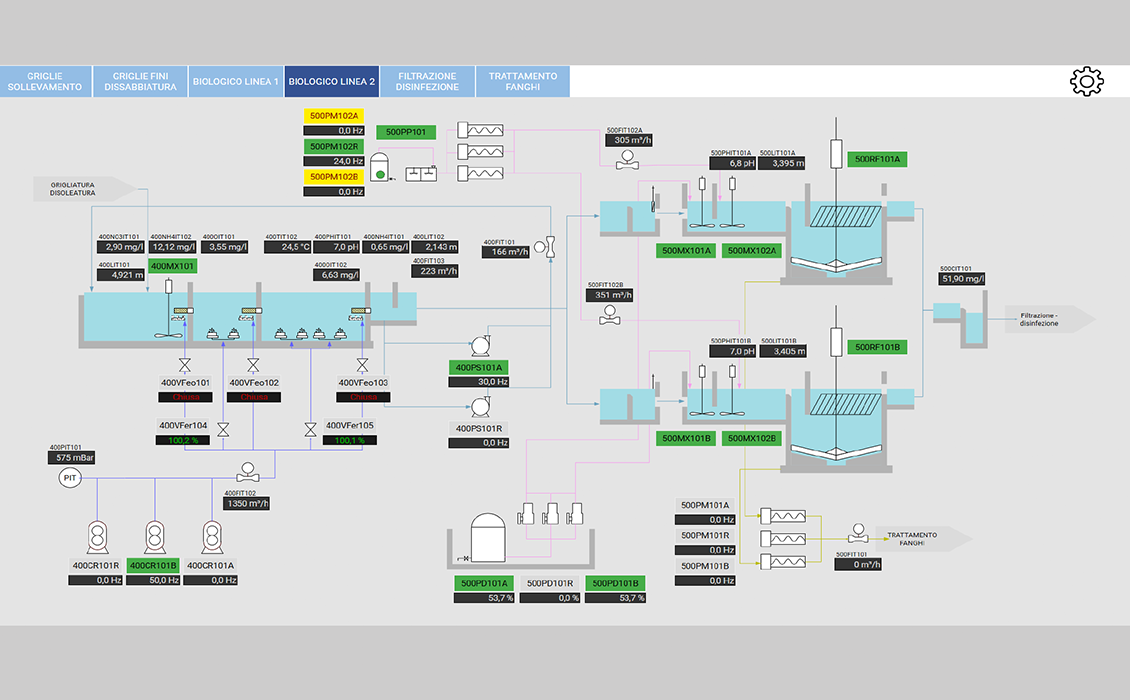
Task: Open the settings gear icon
Action: pos(1086,82)
